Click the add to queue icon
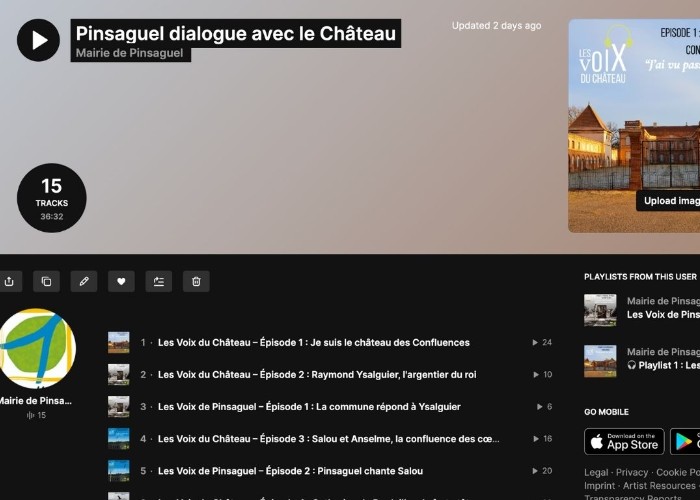This screenshot has height=500, width=700. click(x=159, y=281)
